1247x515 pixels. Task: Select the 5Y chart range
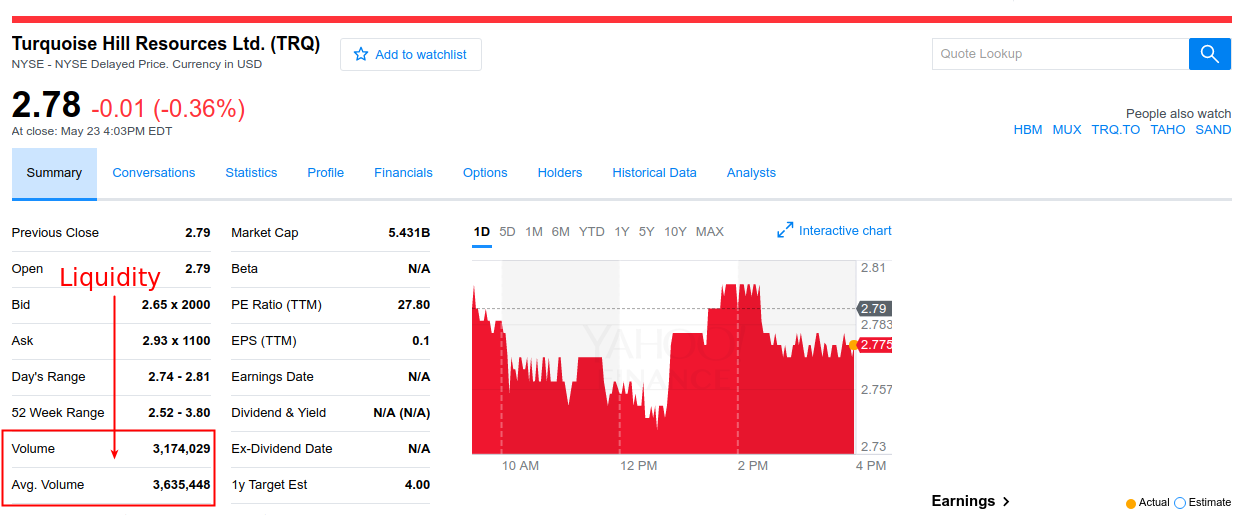click(646, 232)
